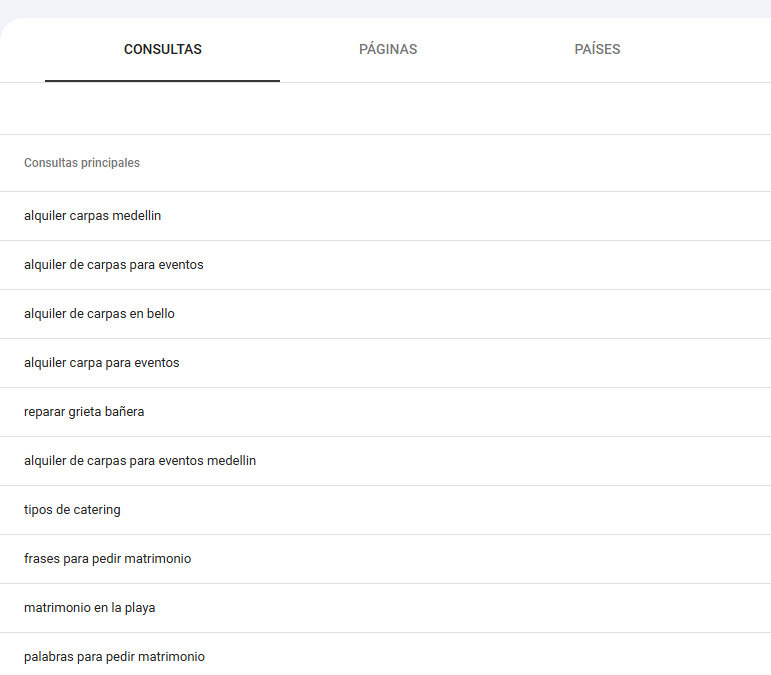Click the empty filter bar above the table

point(385,109)
